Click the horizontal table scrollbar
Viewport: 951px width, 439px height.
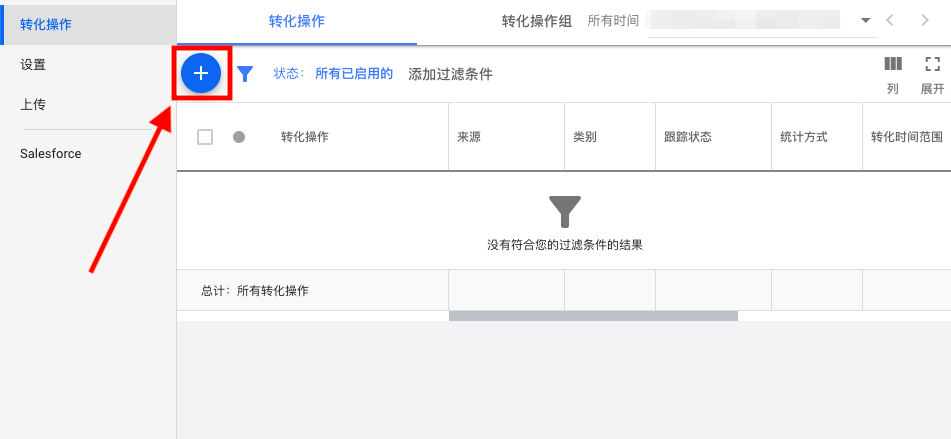pos(593,315)
